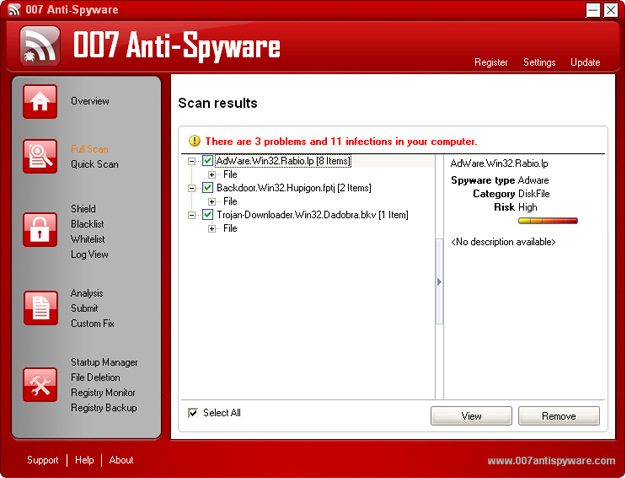Viewport: 625px width, 478px height.
Task: Open the About link
Action: point(121,460)
